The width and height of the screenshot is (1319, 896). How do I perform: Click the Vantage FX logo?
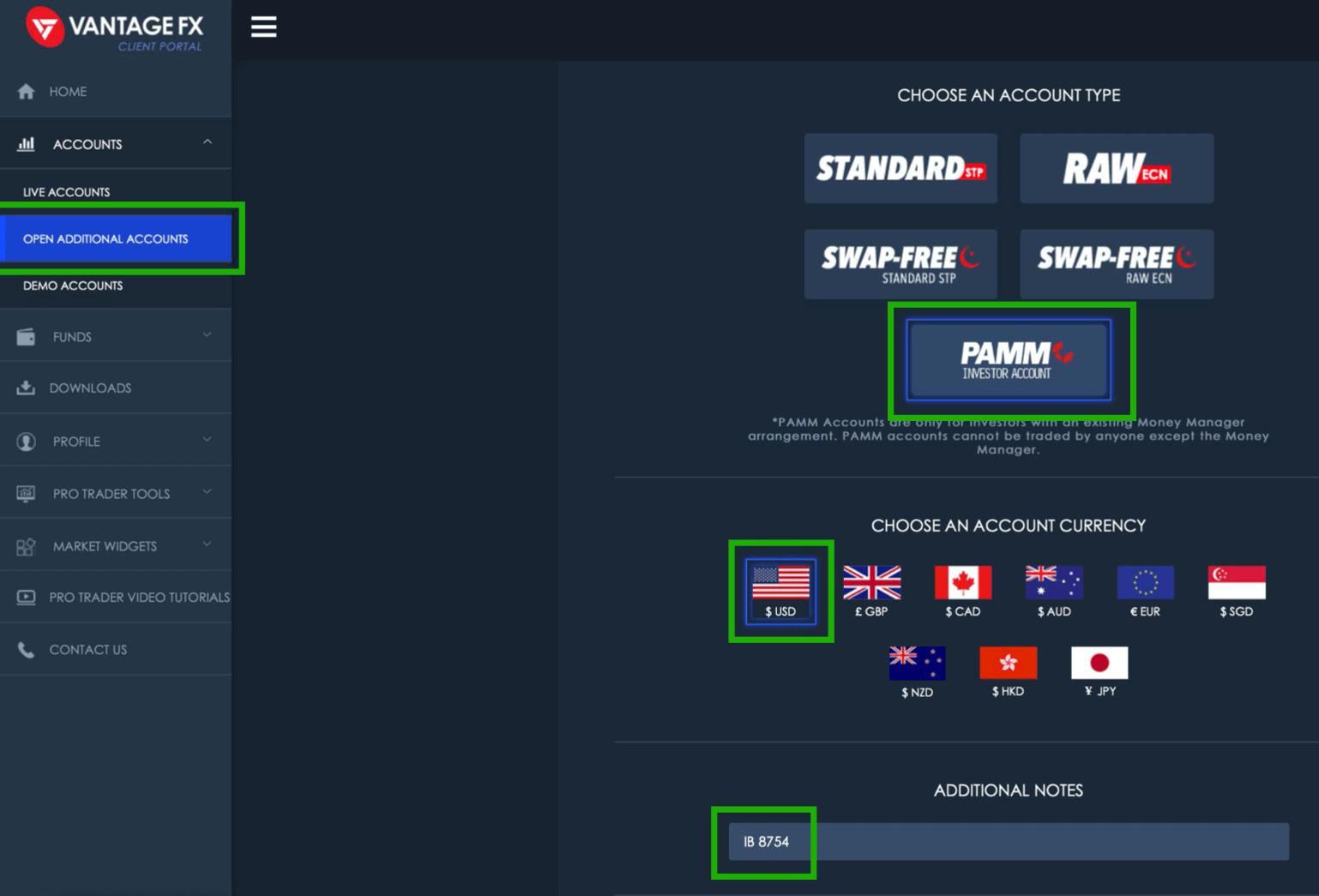pyautogui.click(x=114, y=28)
